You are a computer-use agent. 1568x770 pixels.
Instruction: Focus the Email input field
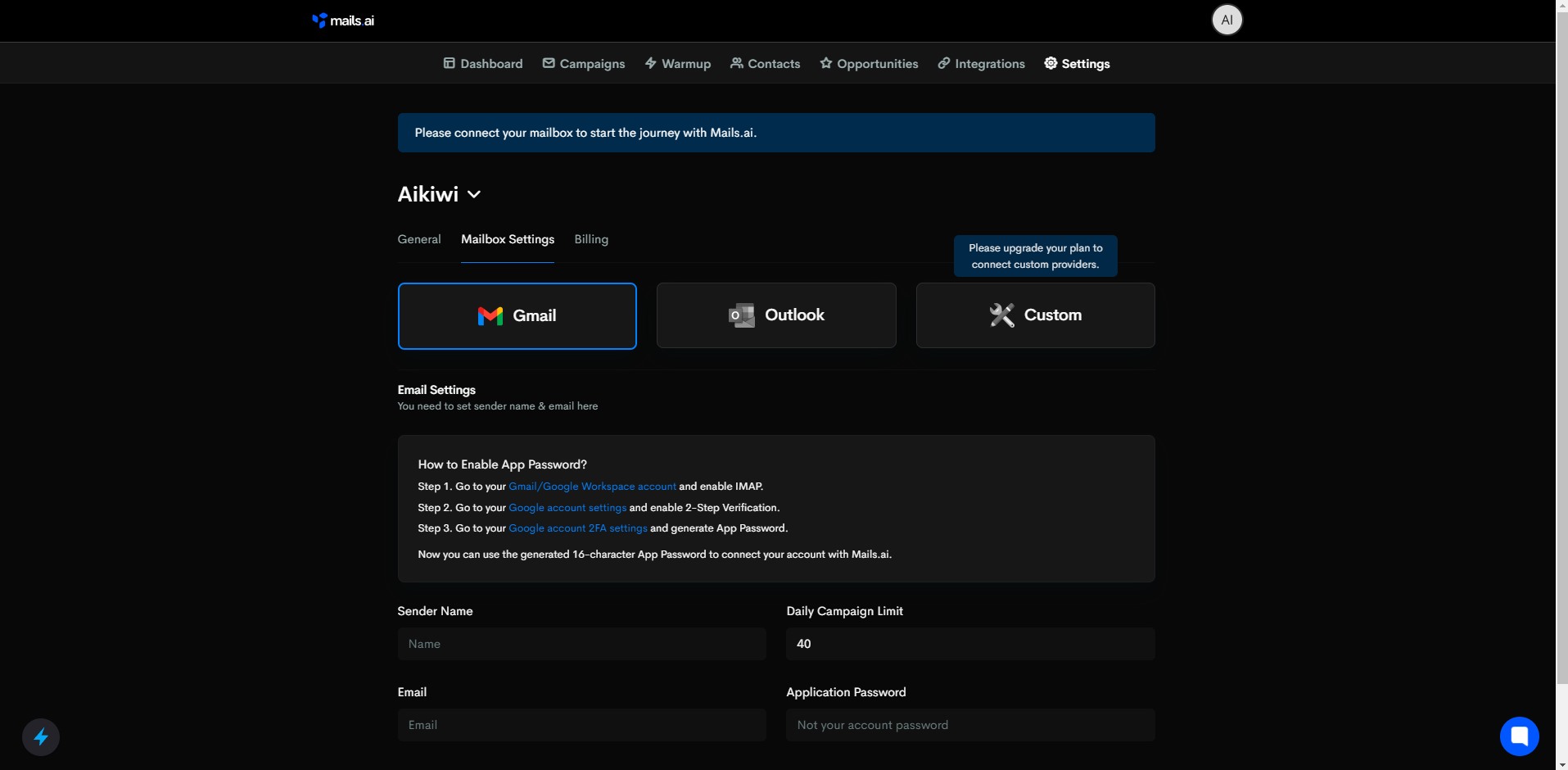point(582,725)
